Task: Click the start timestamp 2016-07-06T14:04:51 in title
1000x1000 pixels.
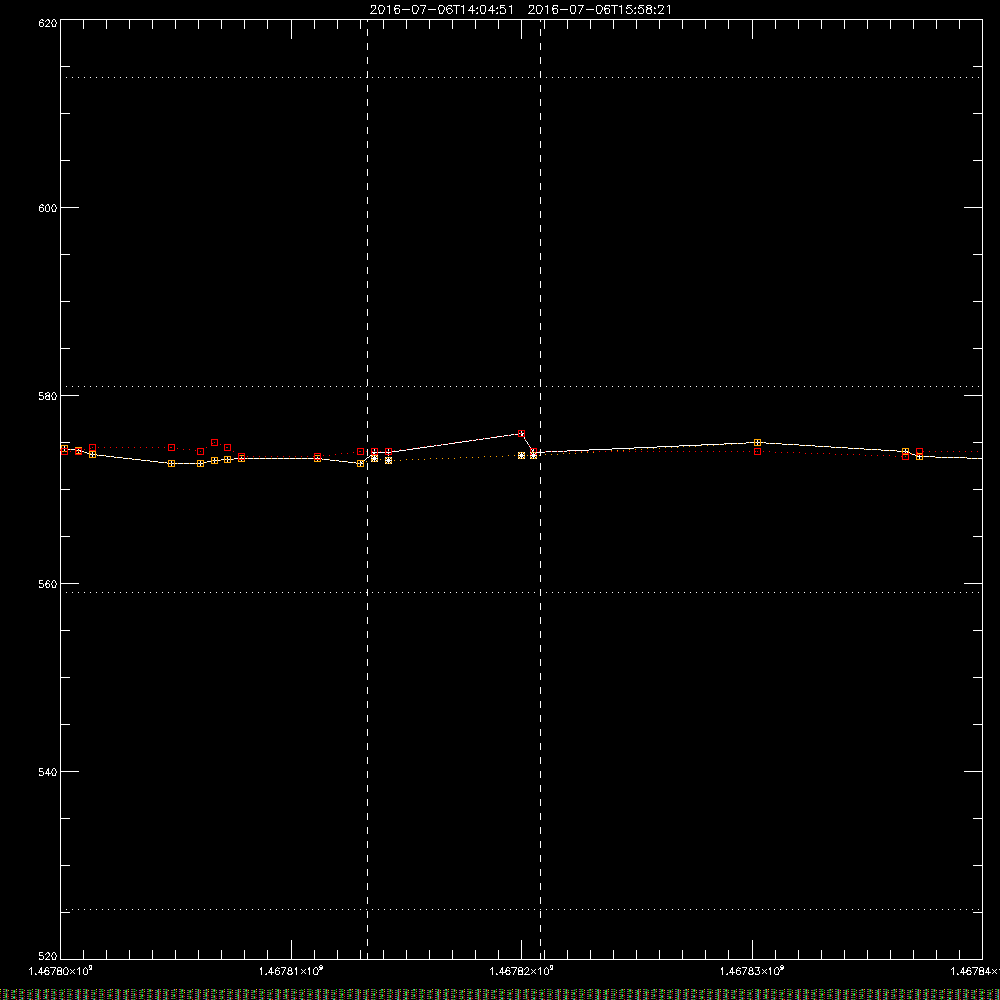Action: [x=441, y=10]
